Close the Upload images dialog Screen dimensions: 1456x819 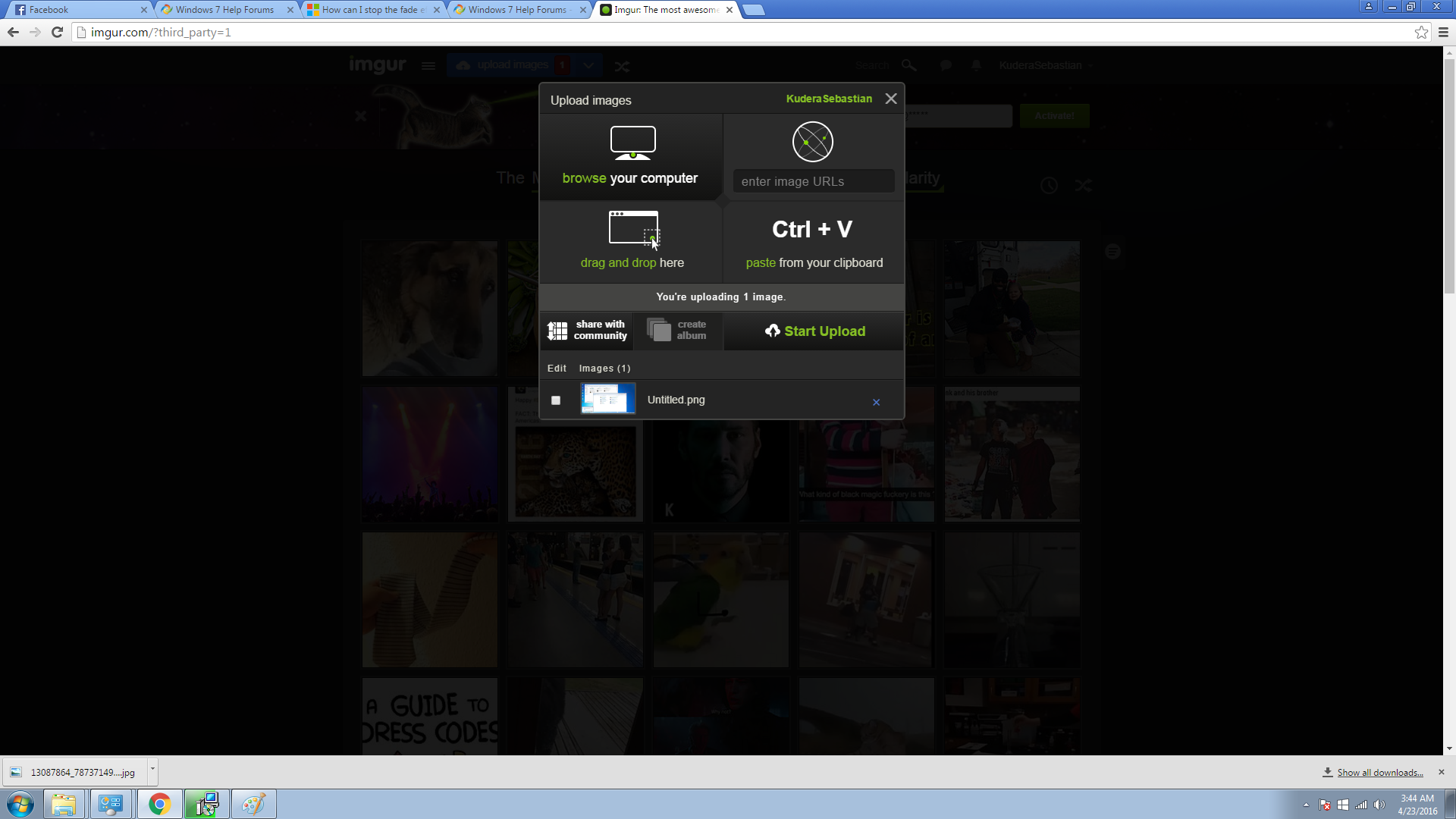click(891, 99)
